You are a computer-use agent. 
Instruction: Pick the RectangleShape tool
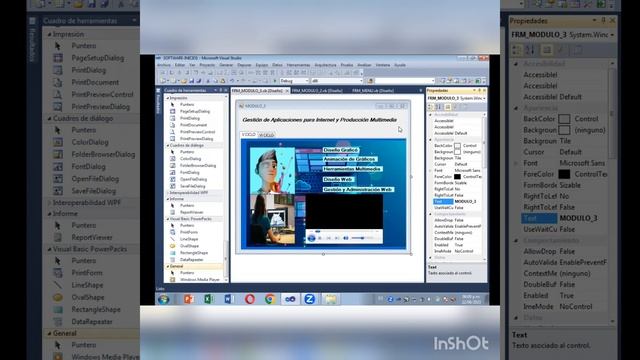click(x=193, y=253)
